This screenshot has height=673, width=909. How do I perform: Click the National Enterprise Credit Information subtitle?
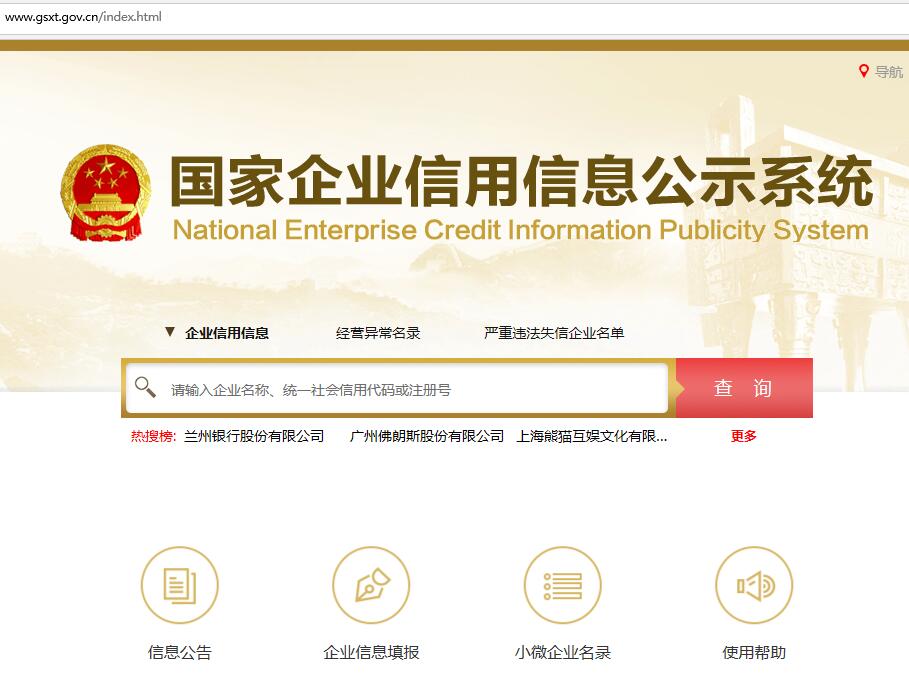(521, 230)
